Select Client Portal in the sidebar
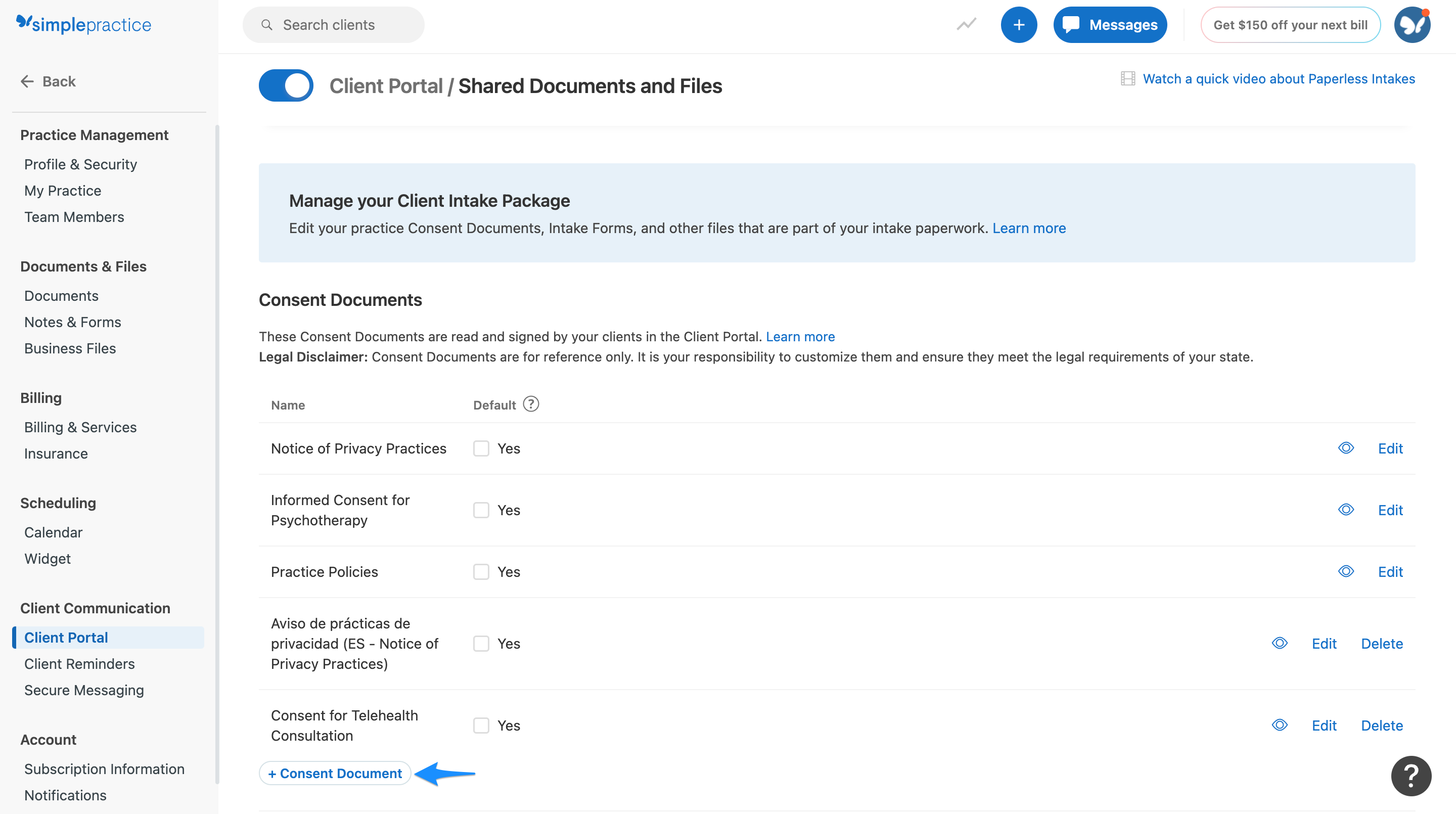Image resolution: width=1456 pixels, height=814 pixels. tap(66, 637)
